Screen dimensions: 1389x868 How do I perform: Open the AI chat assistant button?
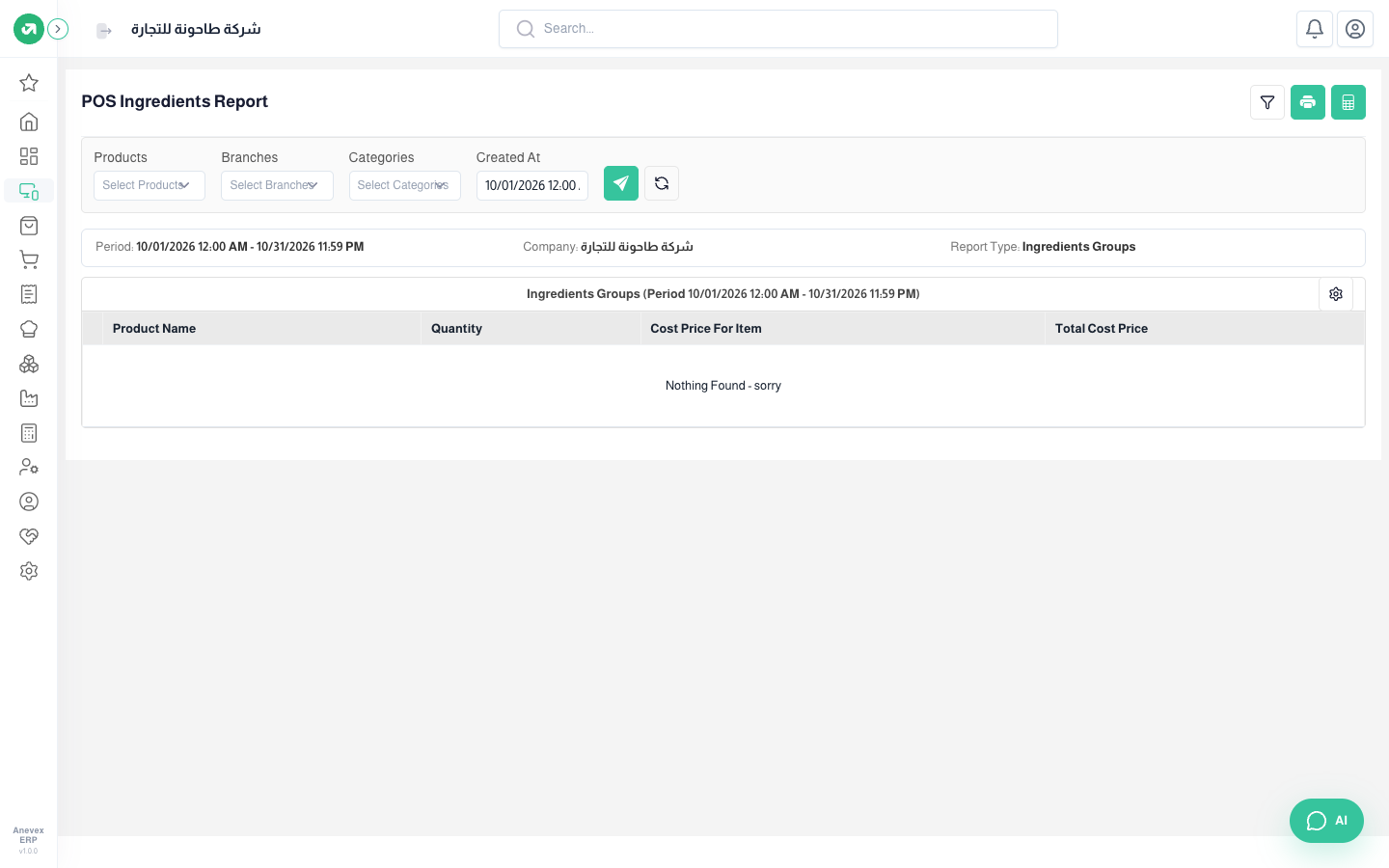[x=1326, y=821]
